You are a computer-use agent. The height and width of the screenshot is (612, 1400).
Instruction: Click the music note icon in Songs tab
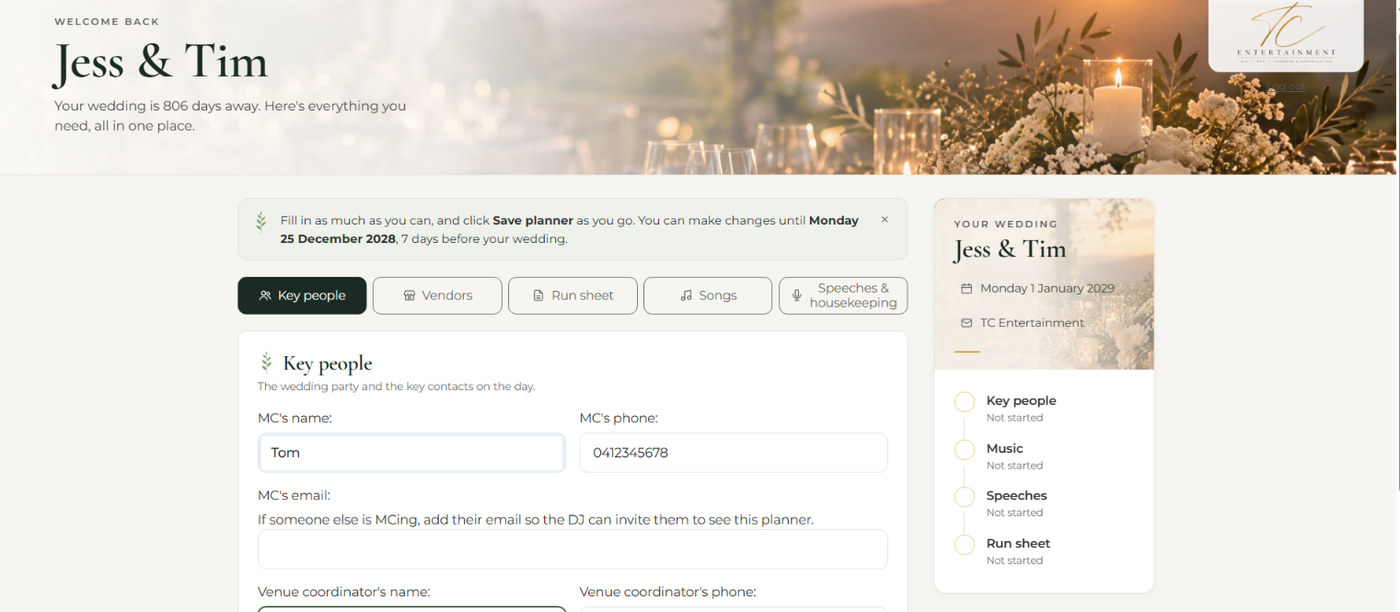[x=686, y=296]
